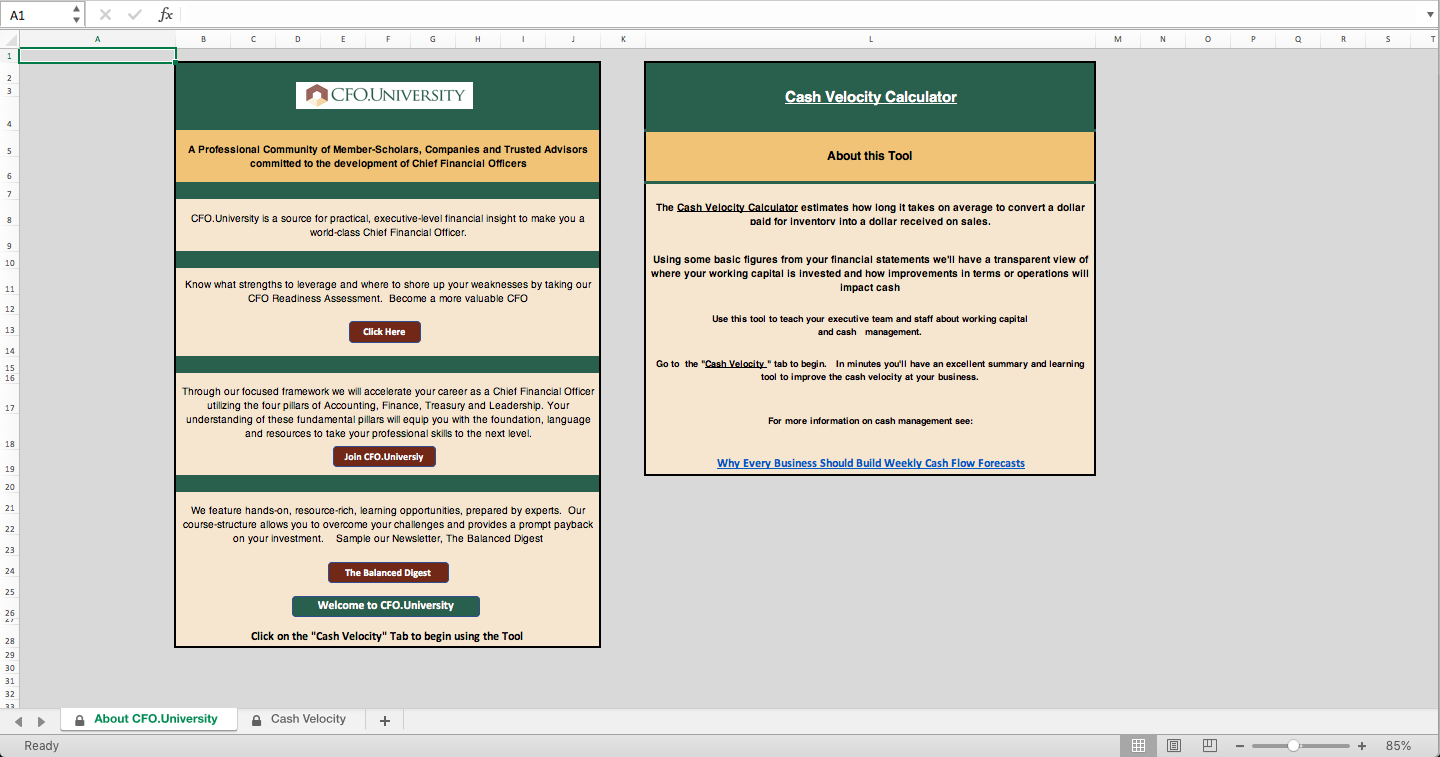Click the zoom in plus icon
The height and width of the screenshot is (757, 1440).
[1362, 746]
